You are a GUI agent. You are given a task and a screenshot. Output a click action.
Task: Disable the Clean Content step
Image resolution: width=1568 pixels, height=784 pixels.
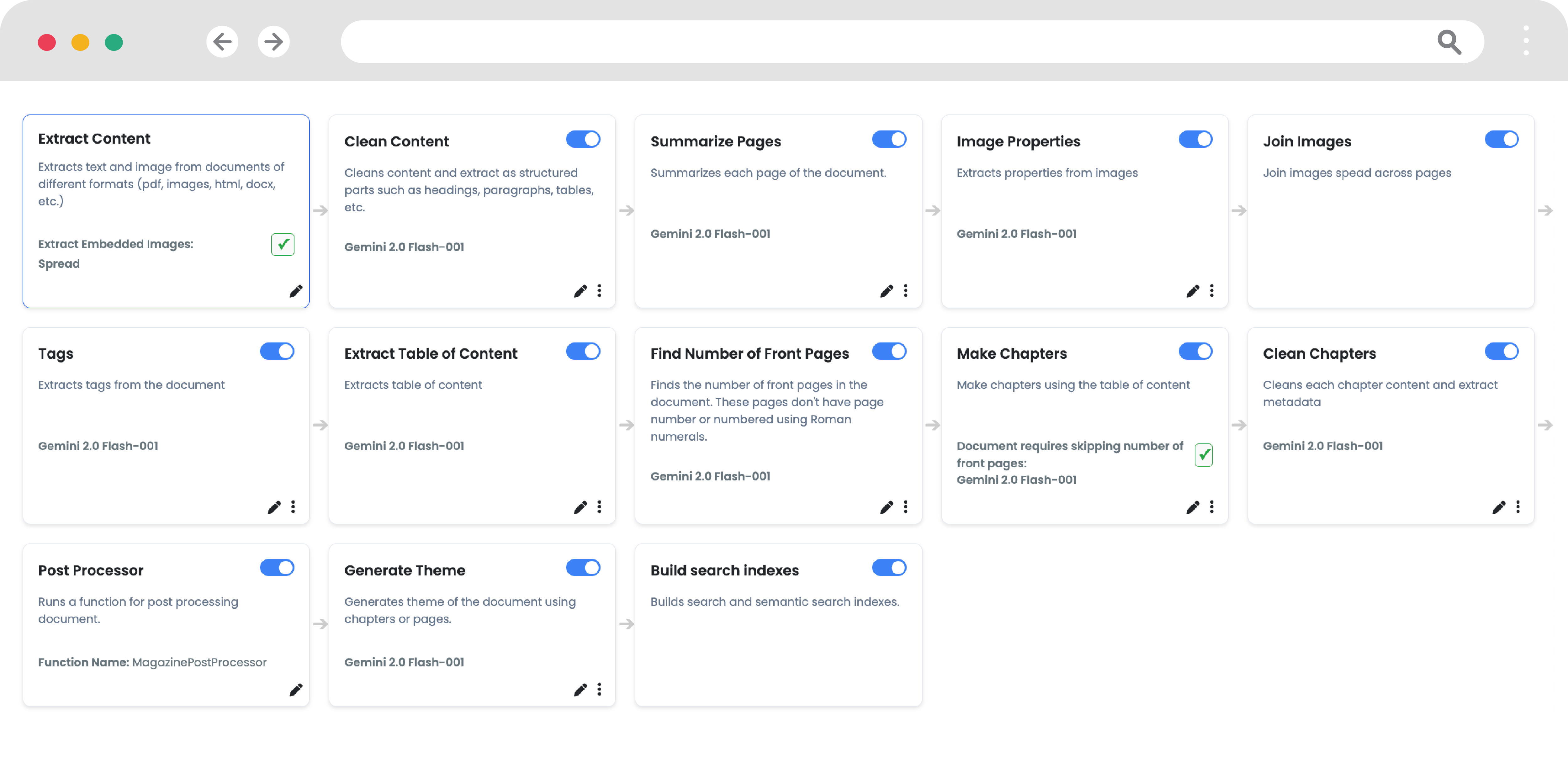(583, 139)
